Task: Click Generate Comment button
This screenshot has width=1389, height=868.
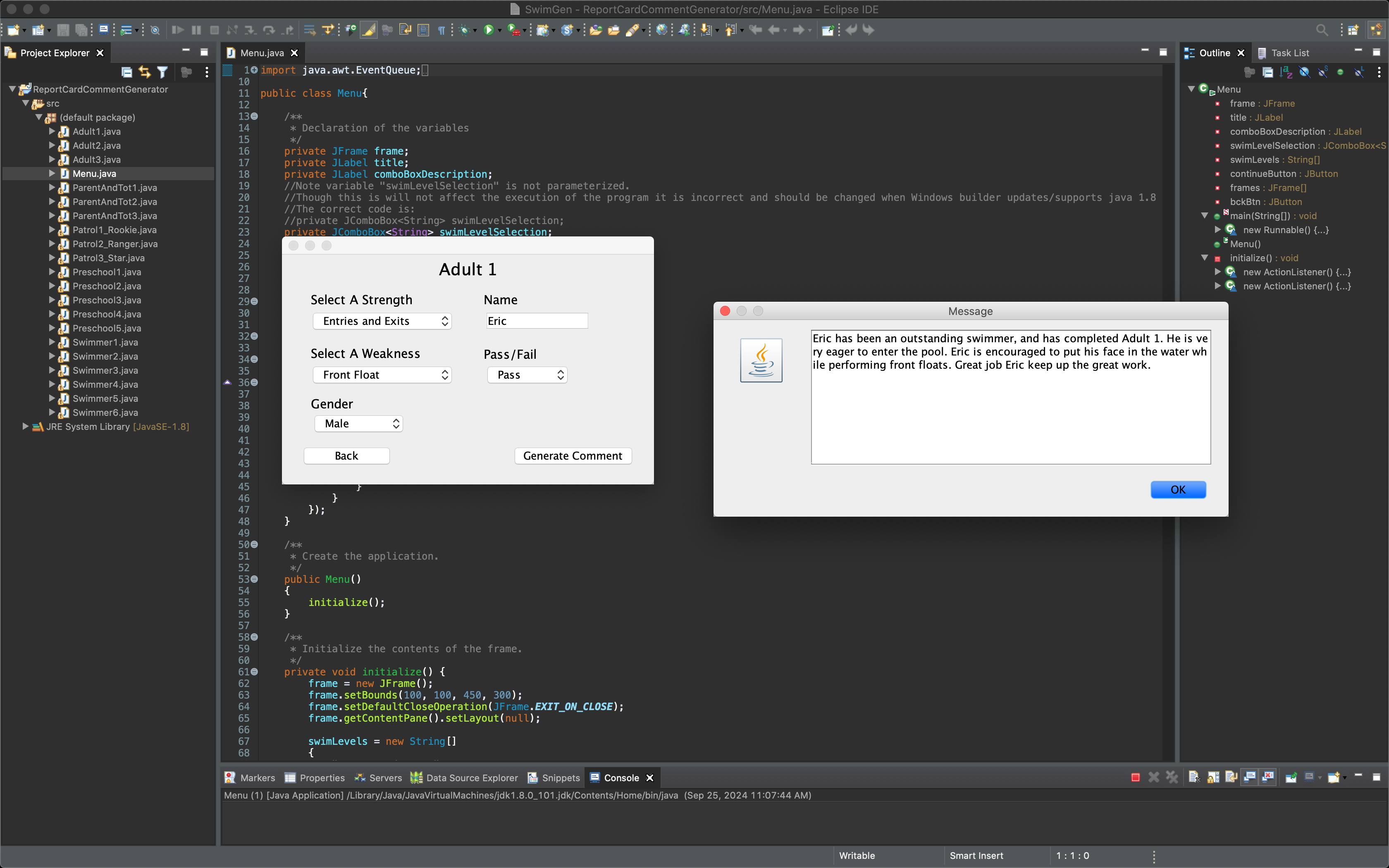Action: coord(573,456)
